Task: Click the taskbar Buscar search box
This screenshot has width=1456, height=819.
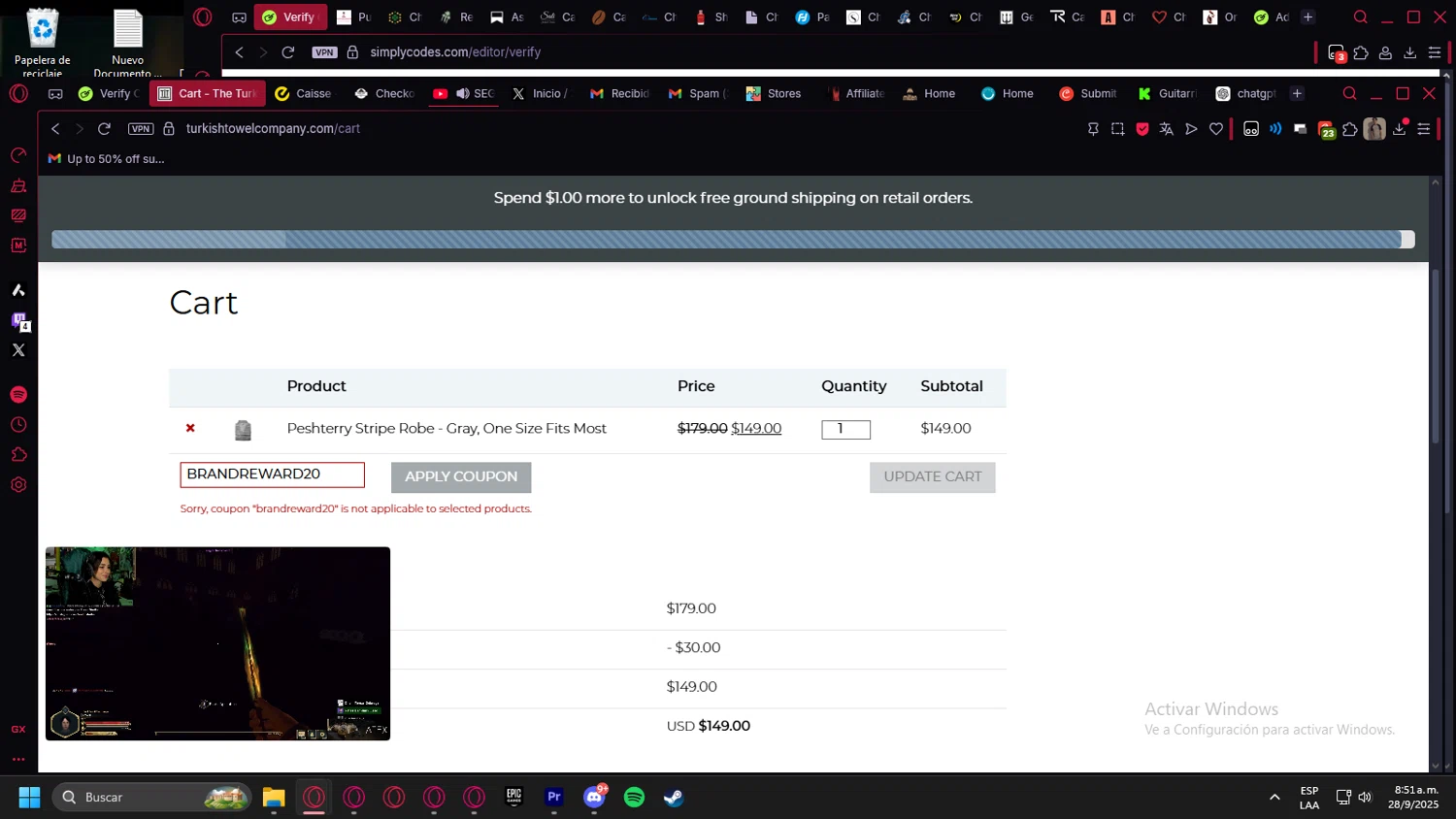Action: click(152, 798)
